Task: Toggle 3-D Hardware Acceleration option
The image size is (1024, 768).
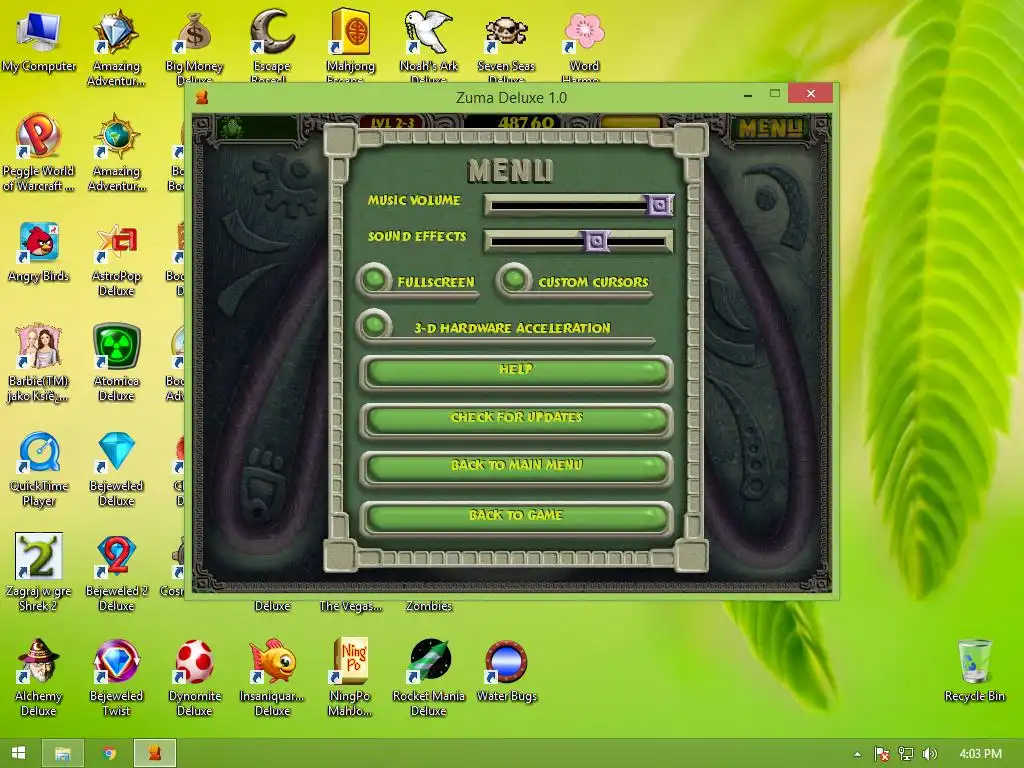Action: pos(375,325)
